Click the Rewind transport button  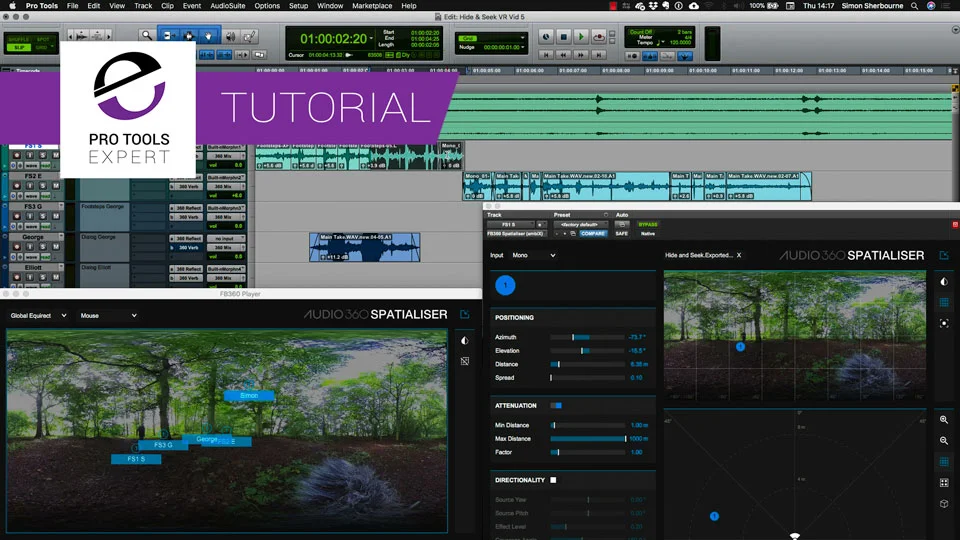[563, 55]
